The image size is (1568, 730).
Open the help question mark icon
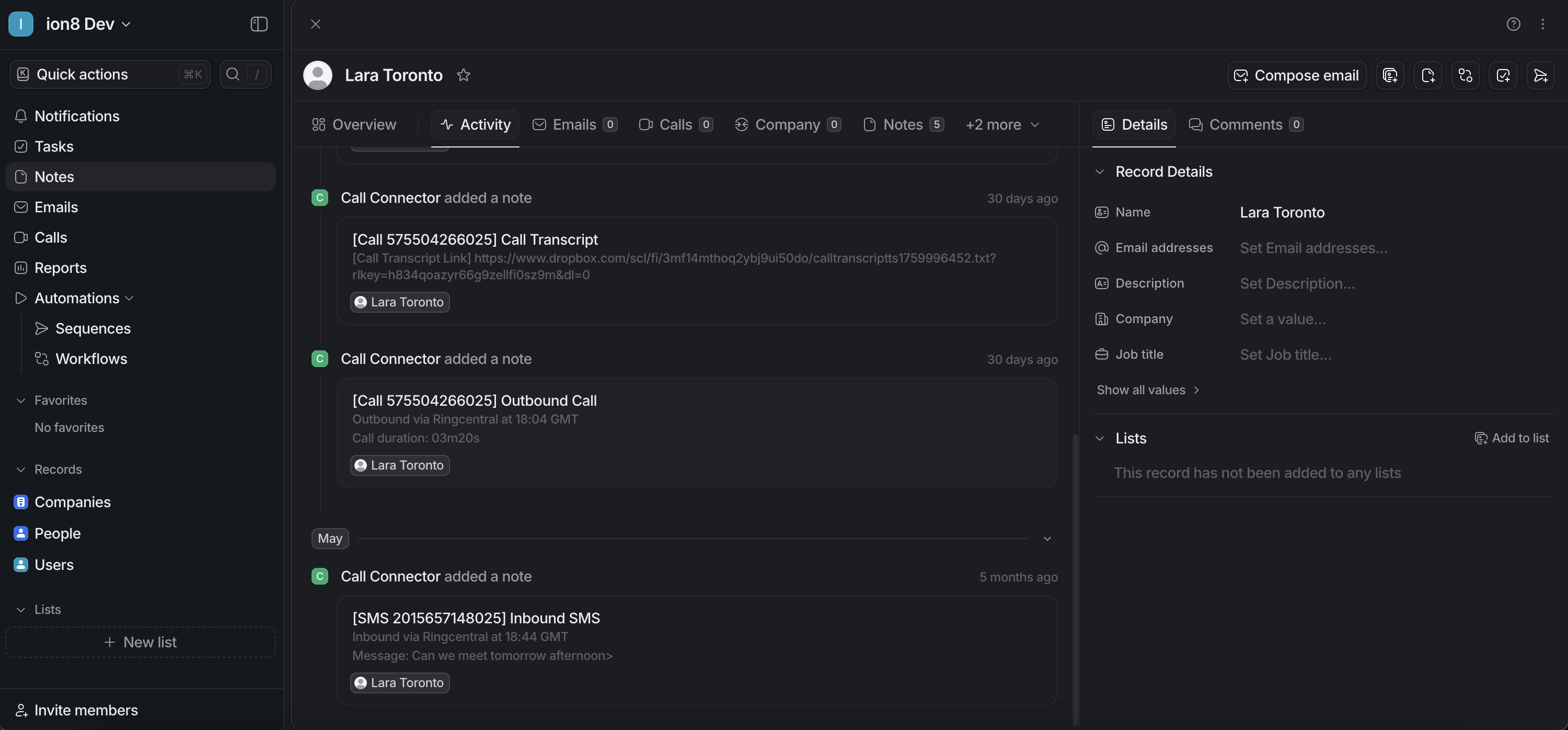coord(1513,24)
